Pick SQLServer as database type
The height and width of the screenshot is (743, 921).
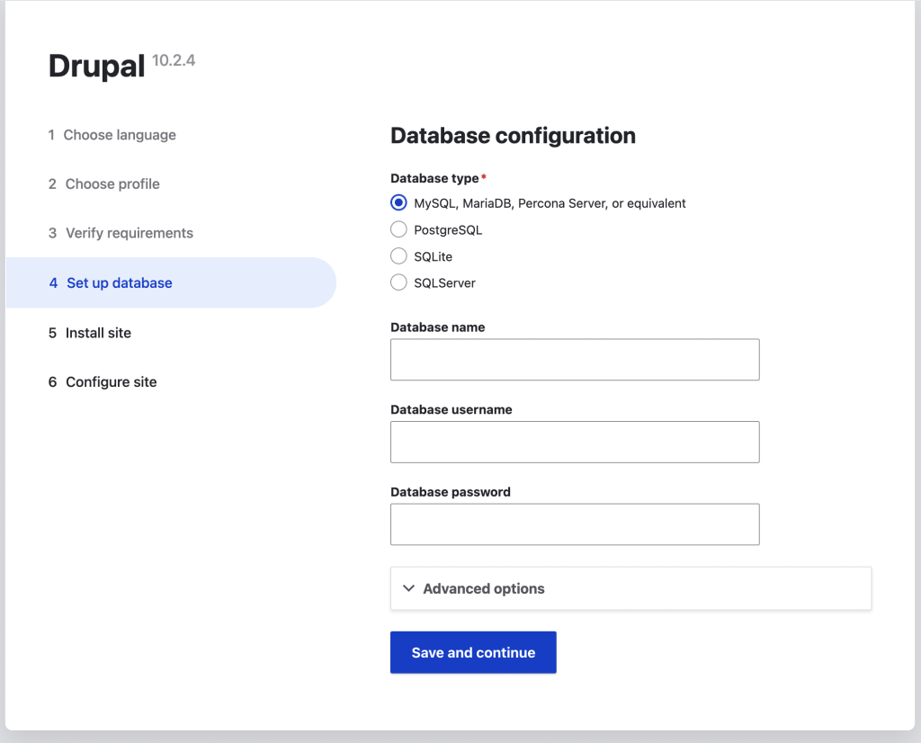[x=398, y=283]
